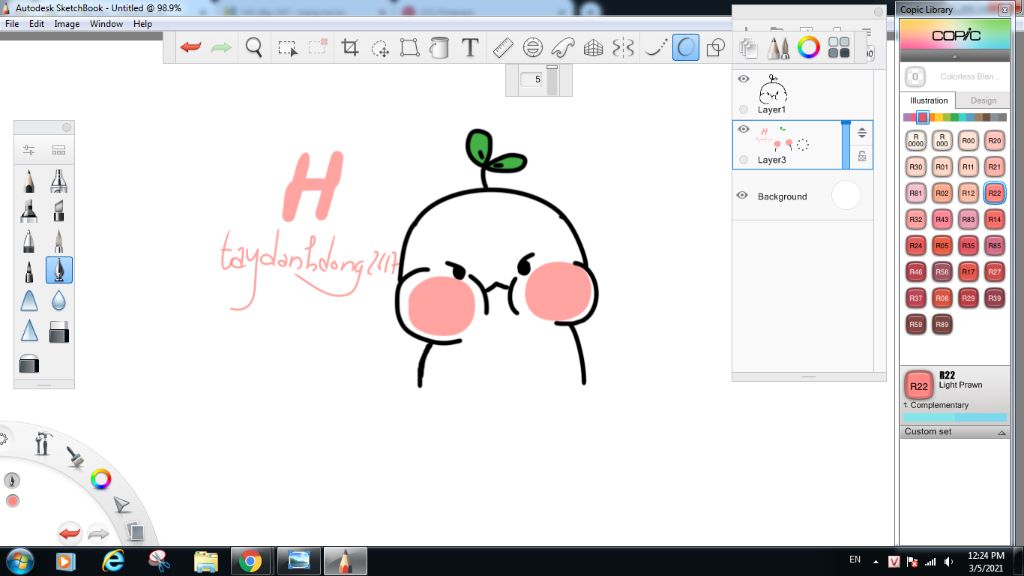Open the tools hammer icon in lagoon
Viewport: 1024px width, 576px height.
coord(43,443)
